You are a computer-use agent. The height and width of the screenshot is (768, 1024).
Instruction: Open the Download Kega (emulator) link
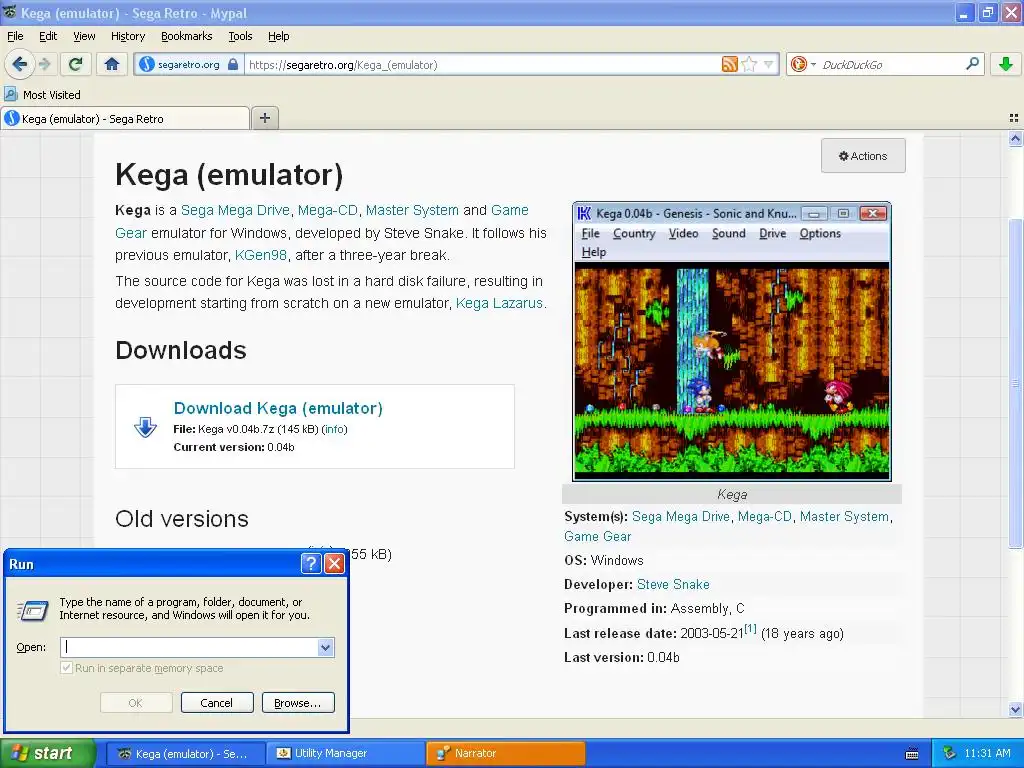point(278,408)
